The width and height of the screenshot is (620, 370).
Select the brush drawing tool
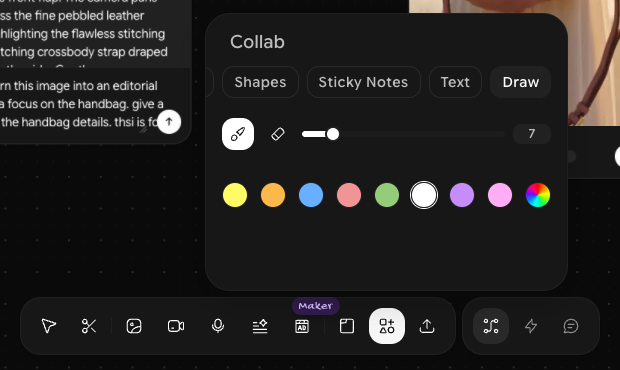point(238,134)
